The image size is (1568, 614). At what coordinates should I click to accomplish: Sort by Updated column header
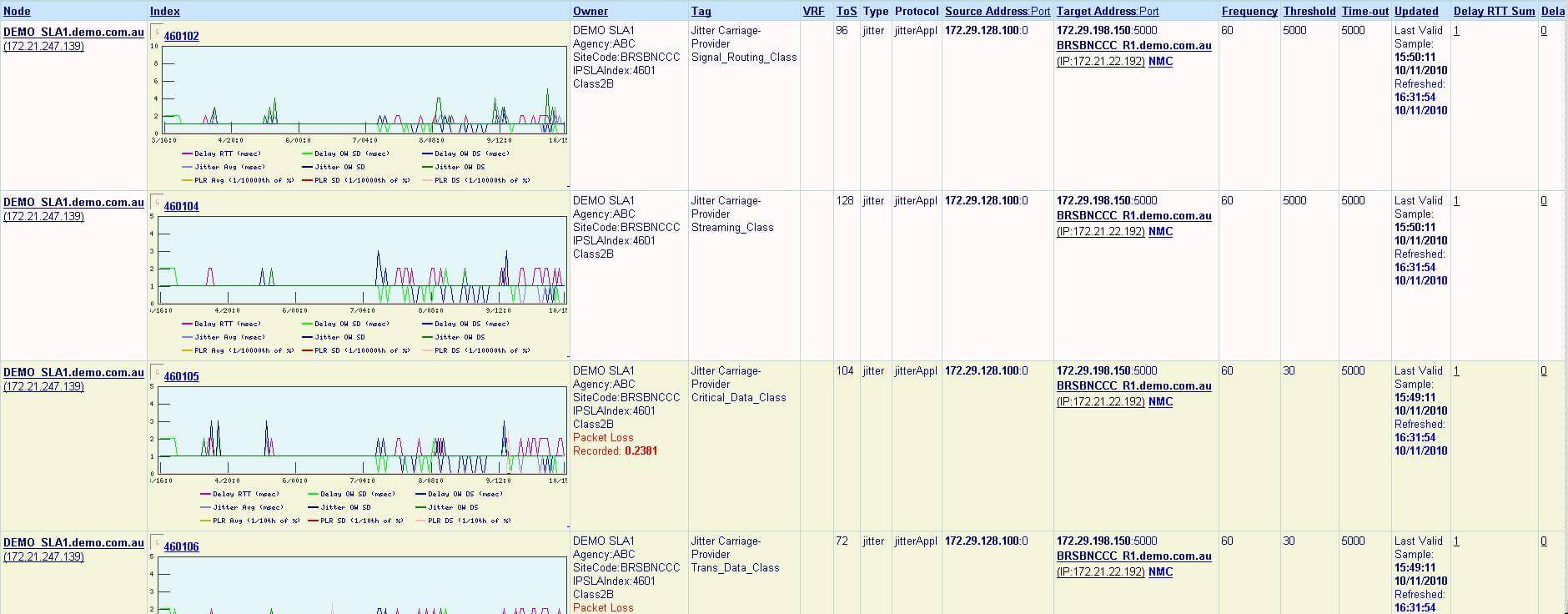1416,11
